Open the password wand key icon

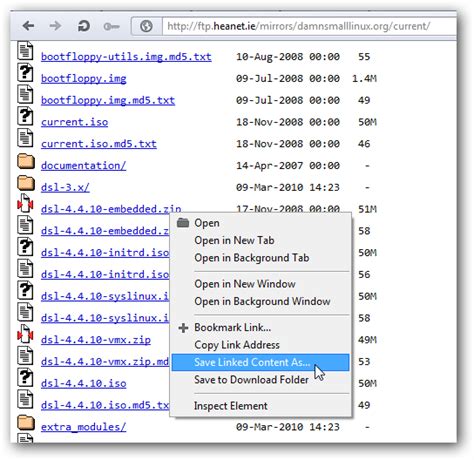[x=111, y=26]
